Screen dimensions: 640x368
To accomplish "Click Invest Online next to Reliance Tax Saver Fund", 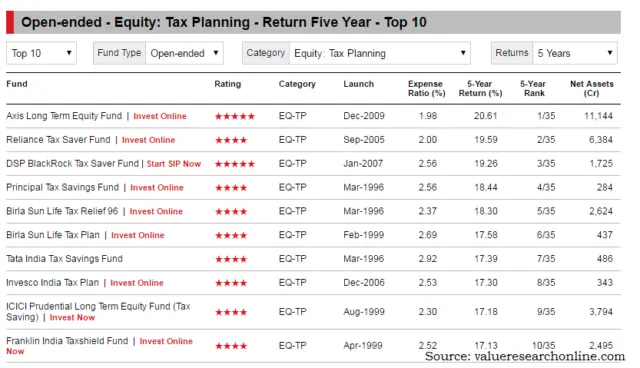I will (x=149, y=140).
